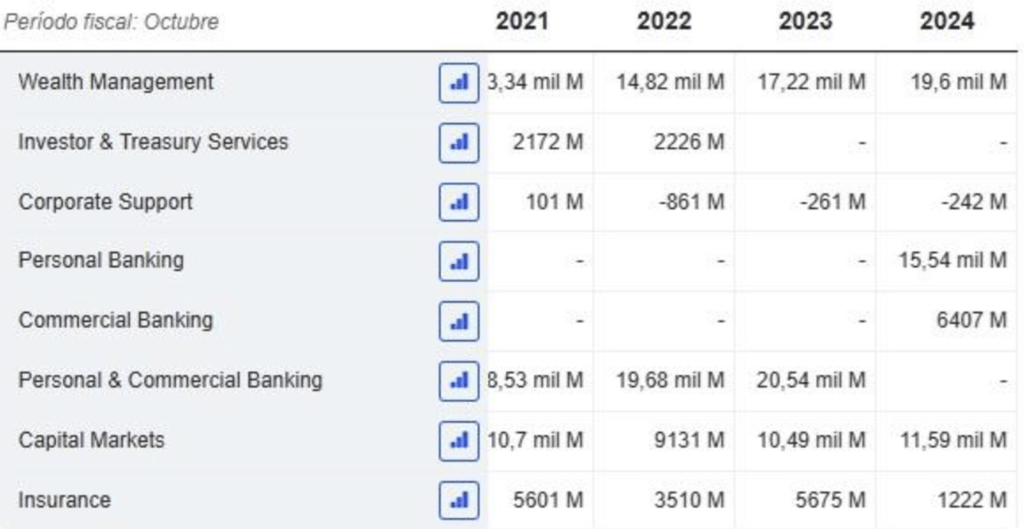Click Commercial Banking bar chart icon

[460, 321]
